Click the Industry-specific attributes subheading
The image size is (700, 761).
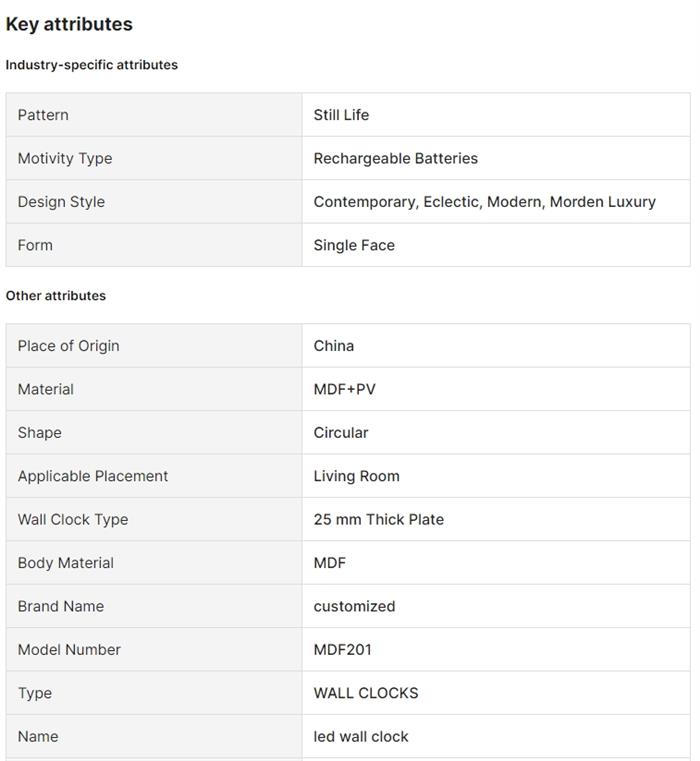click(92, 65)
